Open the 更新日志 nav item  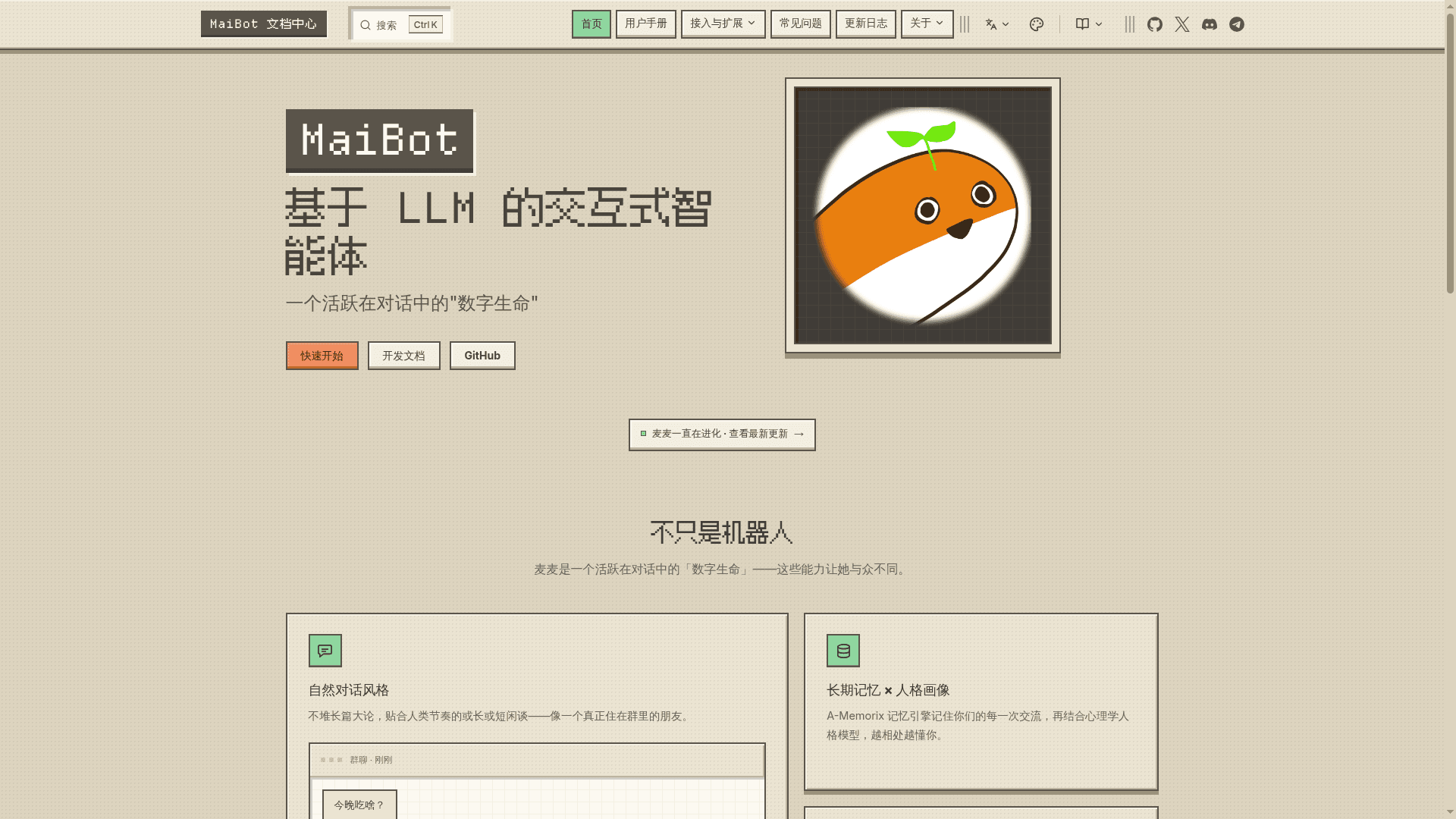tap(866, 24)
